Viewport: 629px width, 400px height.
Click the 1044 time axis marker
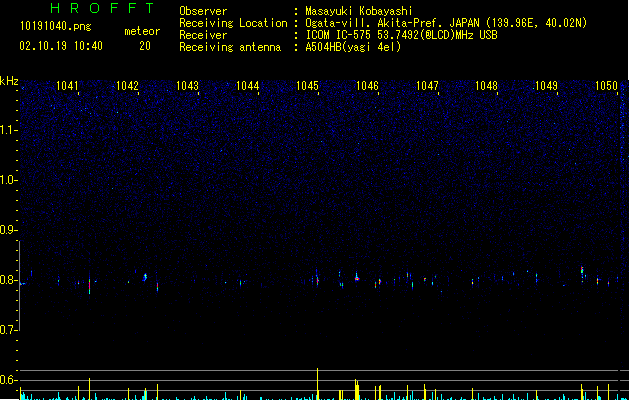click(x=248, y=86)
